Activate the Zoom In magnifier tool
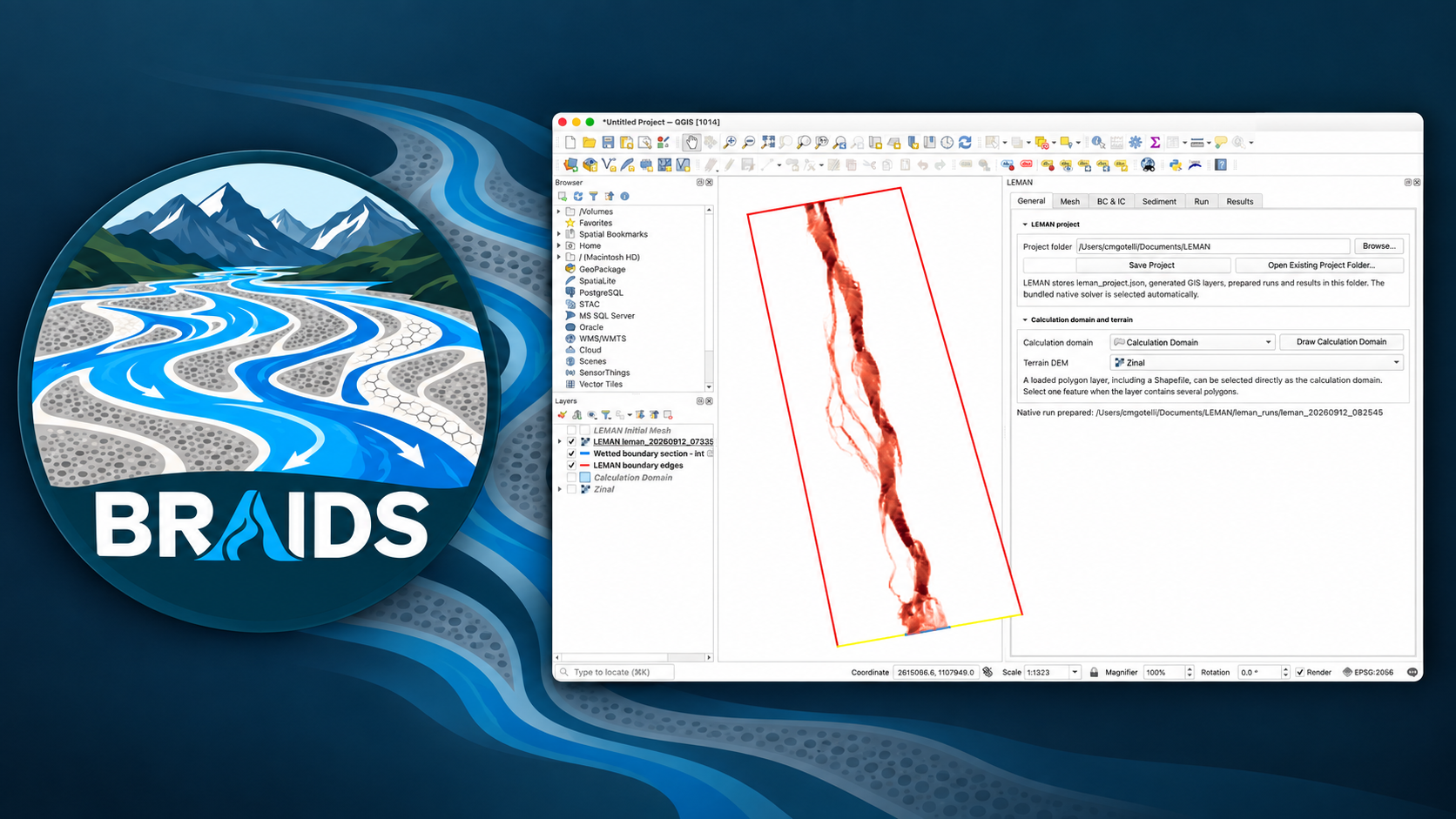The image size is (1456, 819). coord(730,142)
